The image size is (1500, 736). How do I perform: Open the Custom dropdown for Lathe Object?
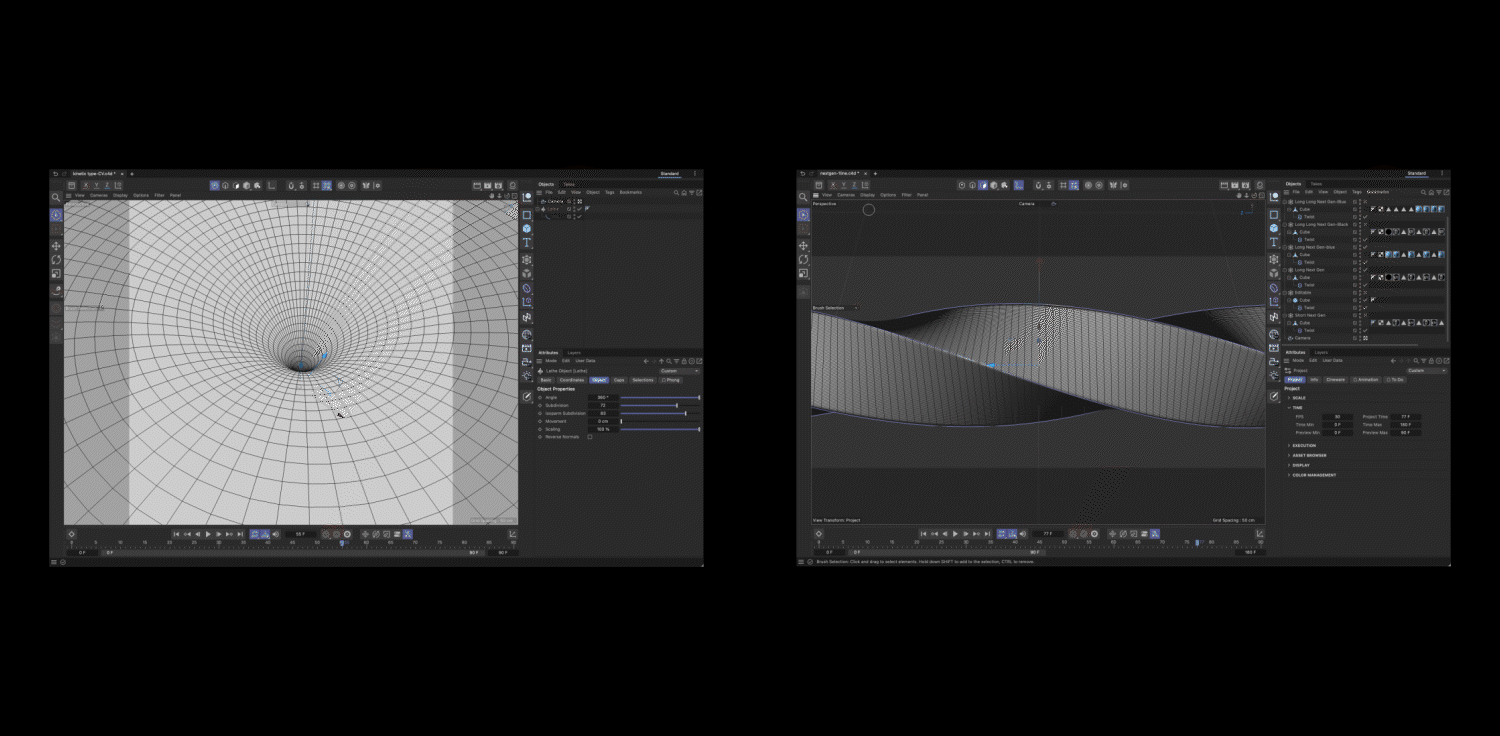point(679,371)
